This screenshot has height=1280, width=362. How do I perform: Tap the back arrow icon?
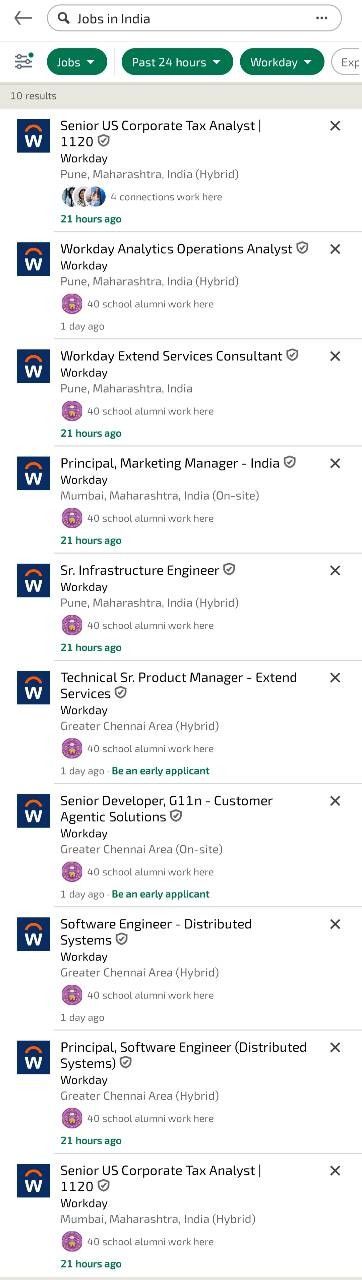pyautogui.click(x=22, y=18)
